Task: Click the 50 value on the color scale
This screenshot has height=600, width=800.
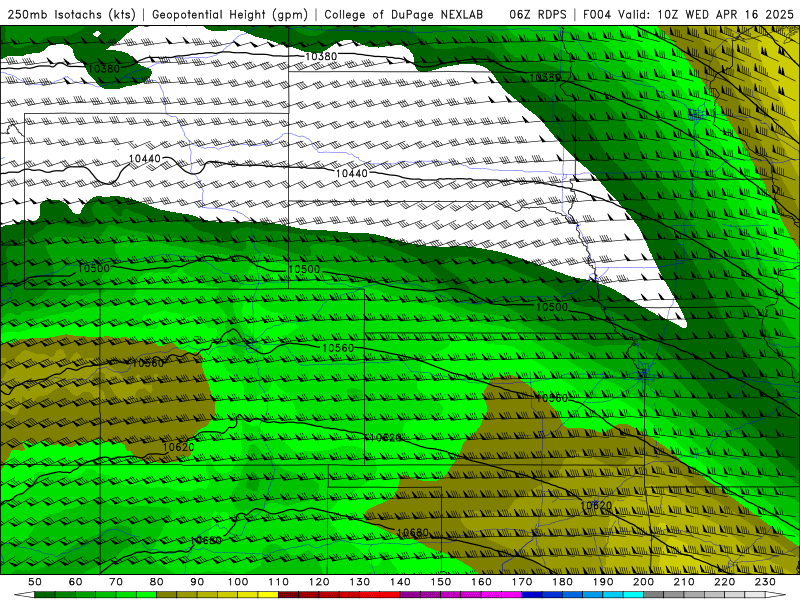Action: click(x=35, y=582)
